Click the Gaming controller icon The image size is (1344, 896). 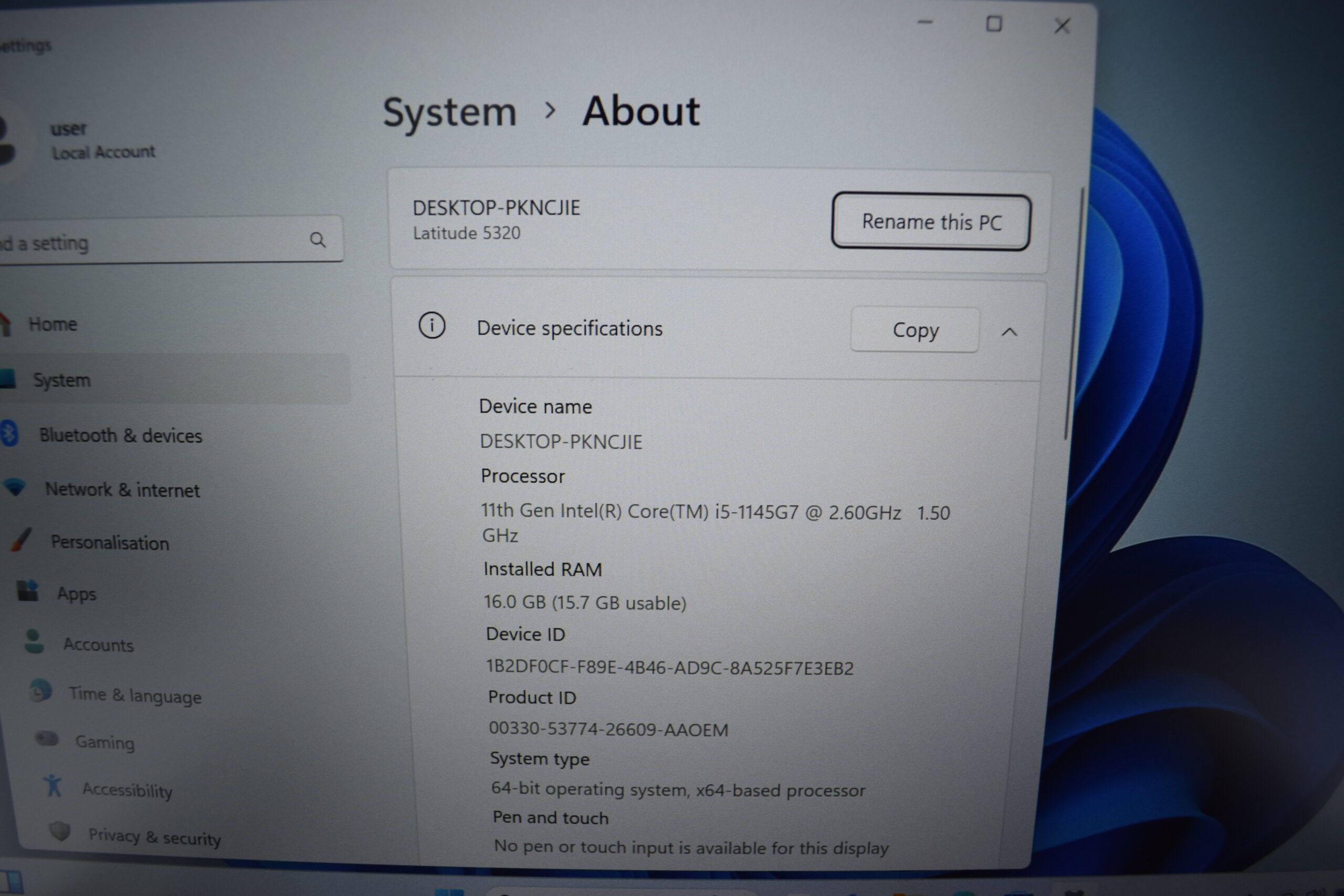pos(47,739)
